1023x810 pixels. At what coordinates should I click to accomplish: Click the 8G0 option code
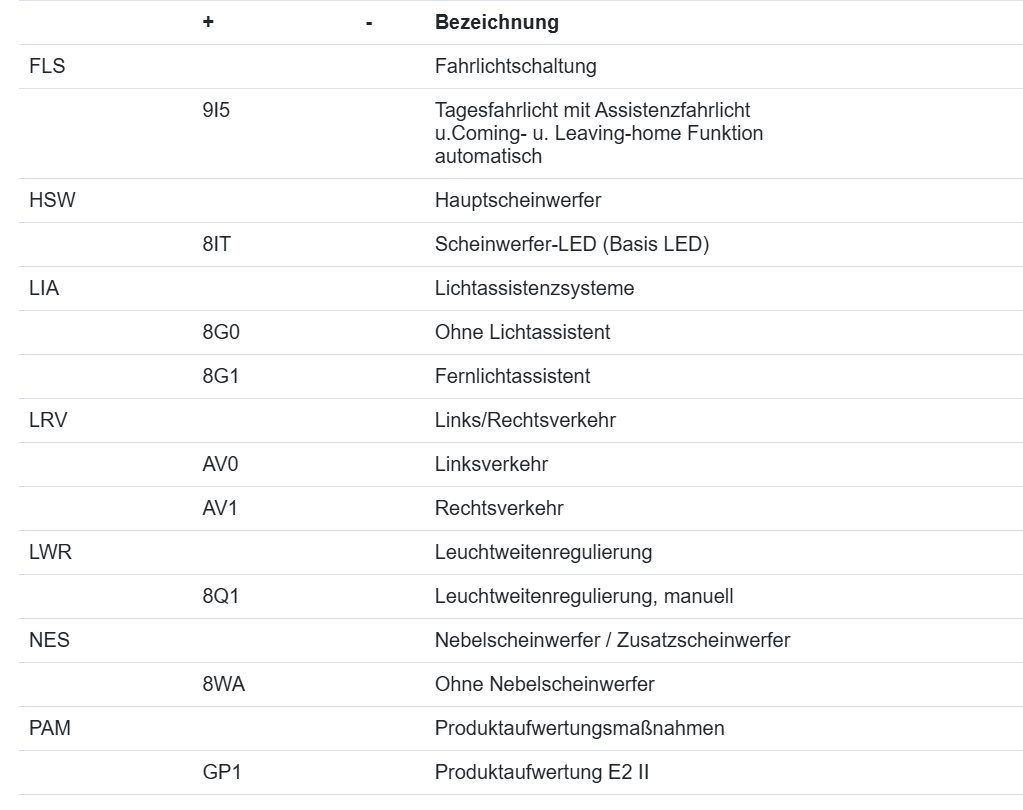[220, 332]
